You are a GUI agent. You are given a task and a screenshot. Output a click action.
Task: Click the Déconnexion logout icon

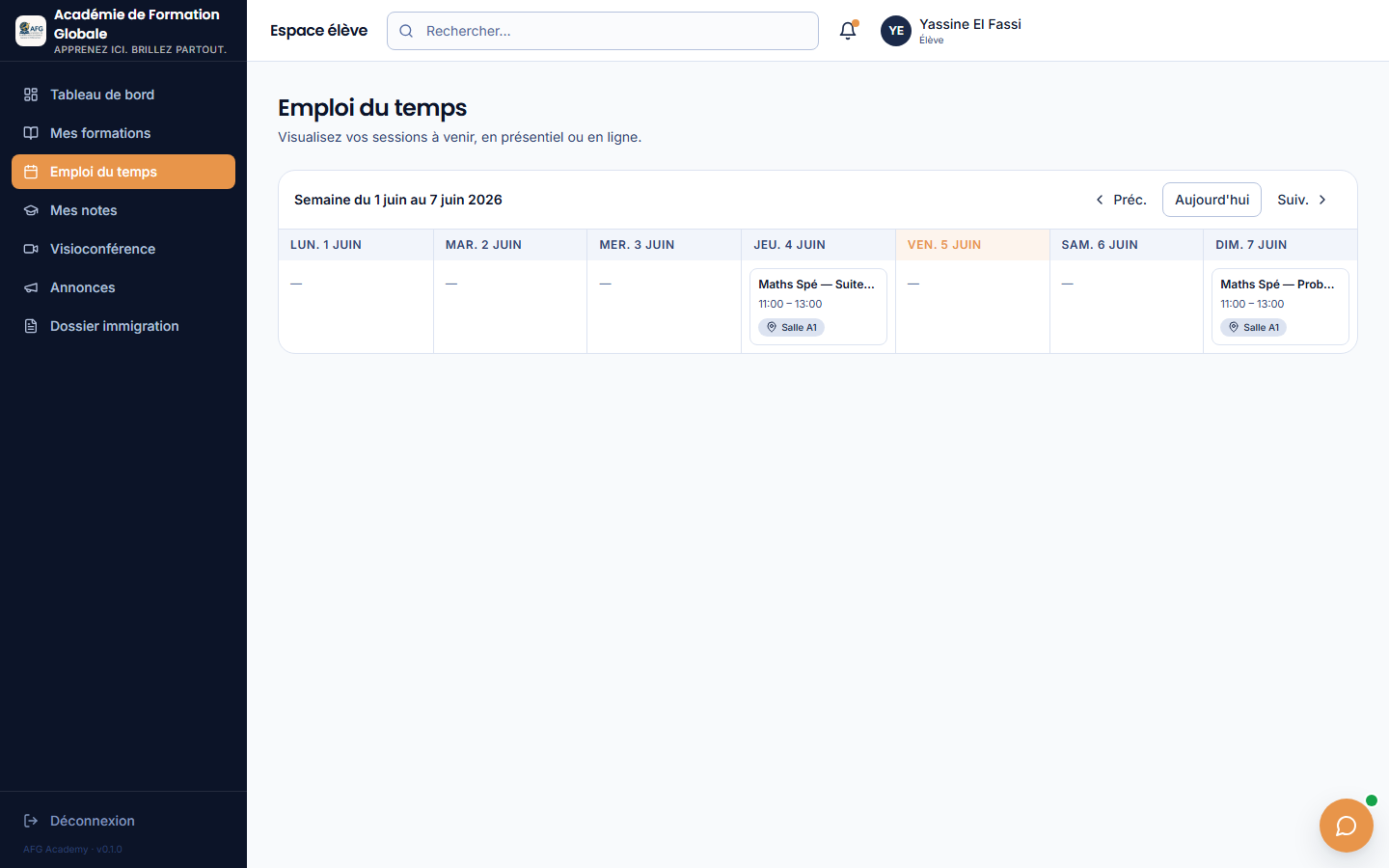[x=31, y=821]
